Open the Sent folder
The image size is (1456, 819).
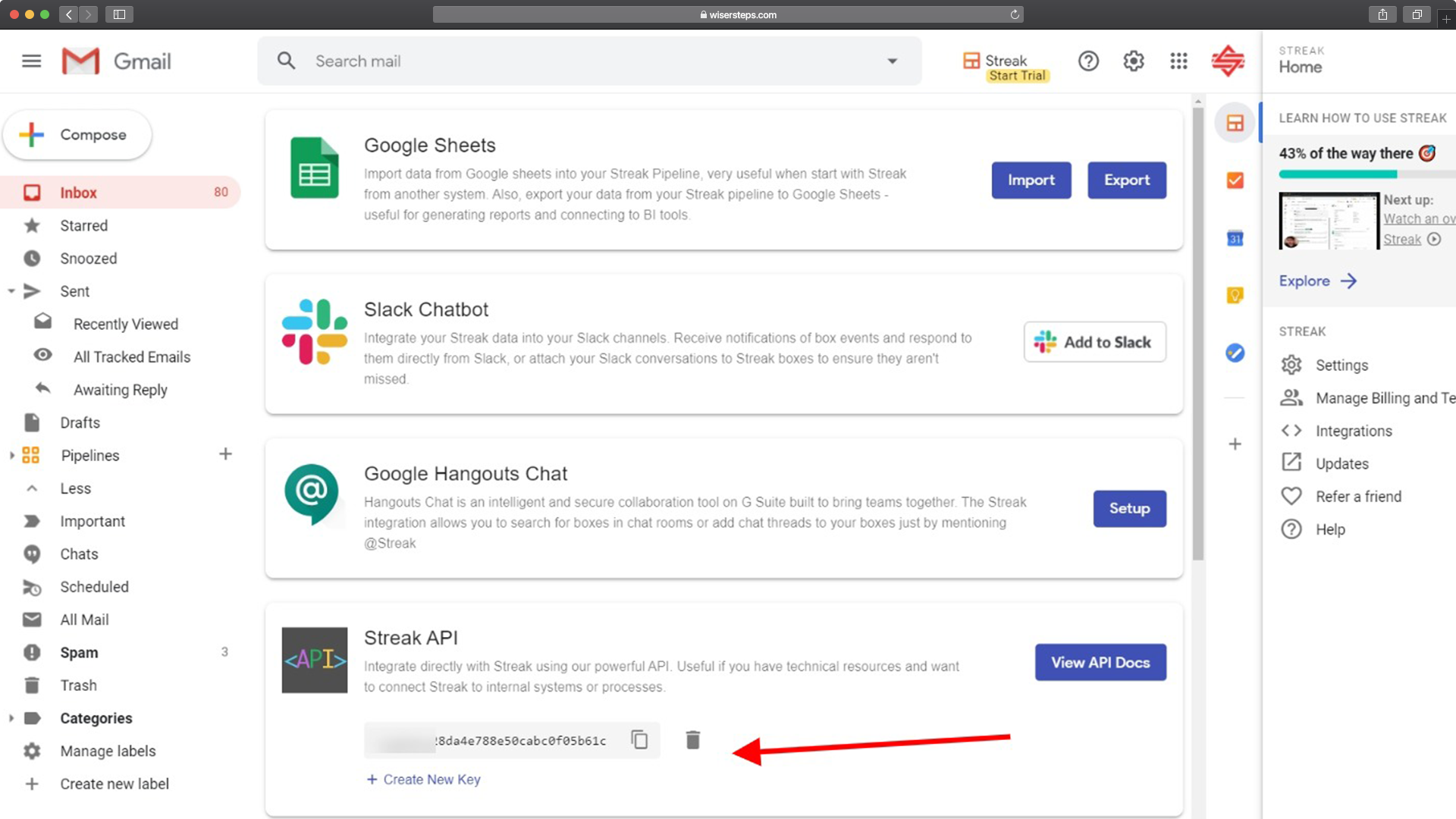(74, 291)
